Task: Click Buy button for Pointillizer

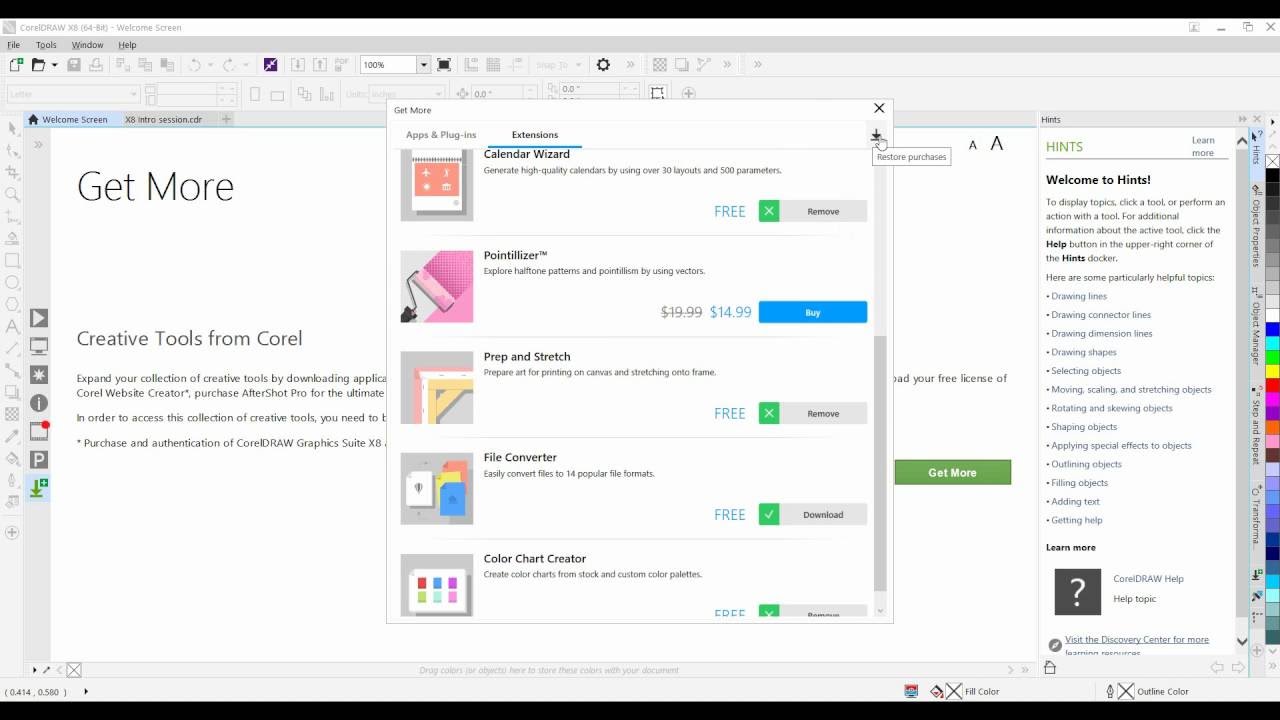Action: tap(813, 312)
